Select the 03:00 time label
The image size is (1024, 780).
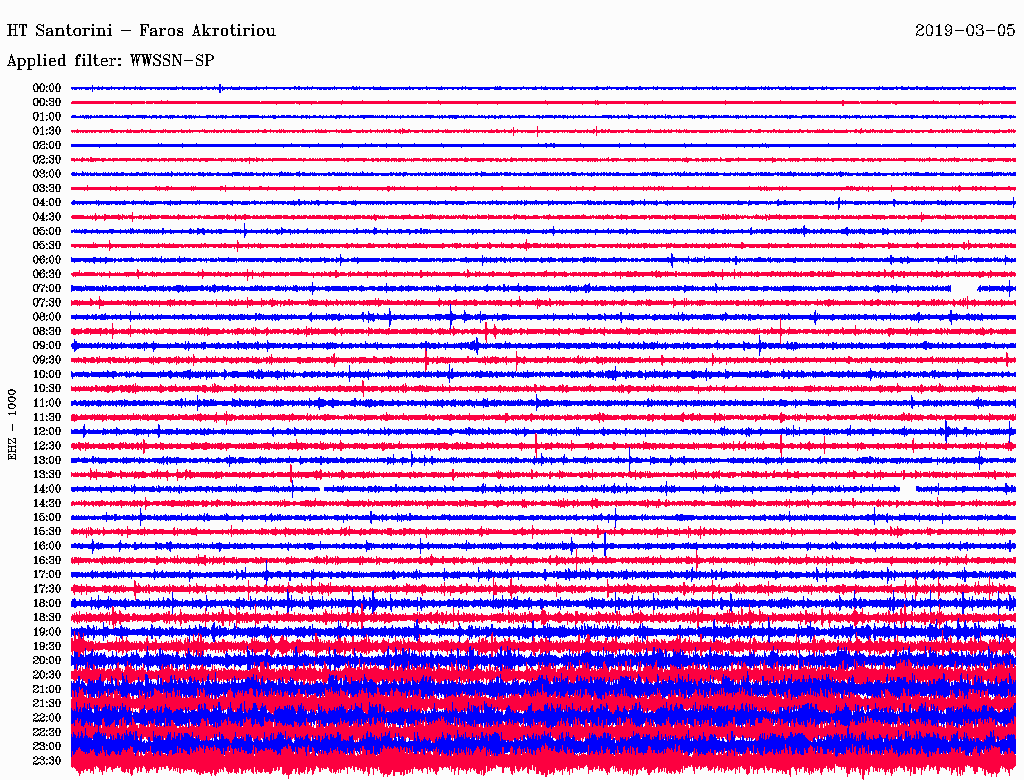(x=47, y=174)
